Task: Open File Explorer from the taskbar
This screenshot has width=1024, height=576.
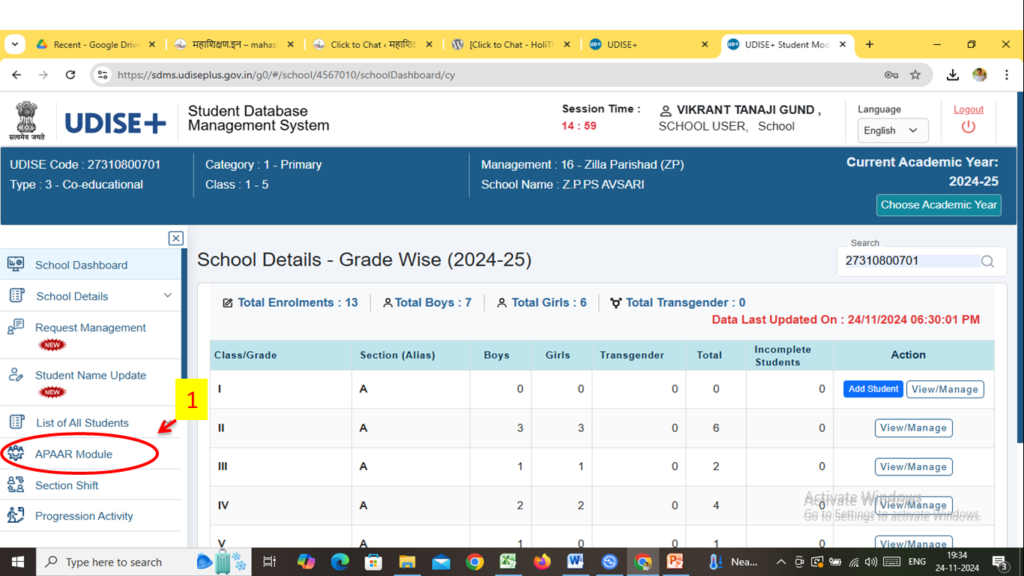Action: [407, 562]
